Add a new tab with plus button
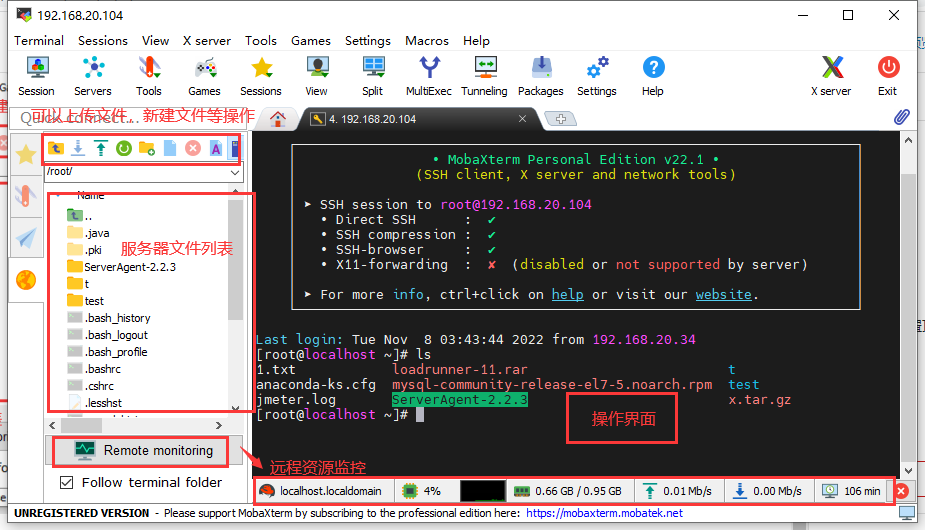 coord(560,119)
